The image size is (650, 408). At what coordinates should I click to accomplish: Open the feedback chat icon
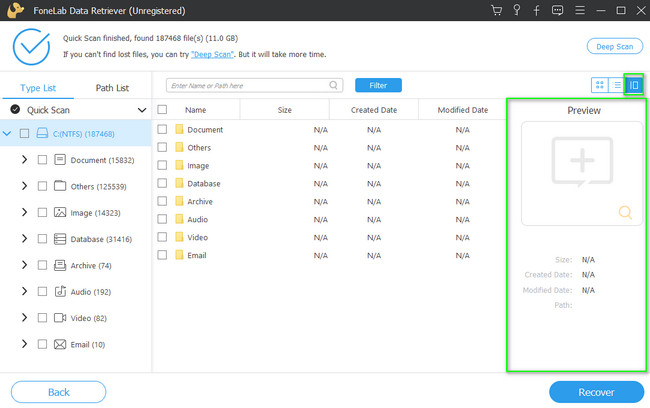pyautogui.click(x=557, y=10)
